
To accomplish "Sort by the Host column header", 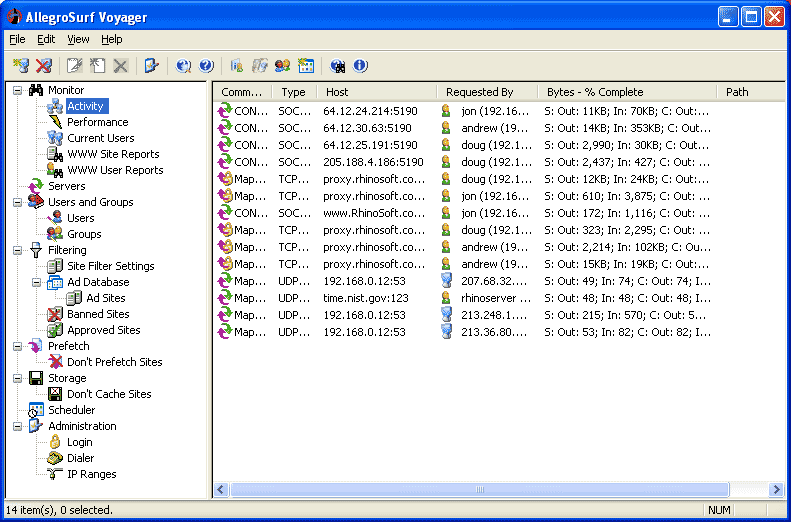I will [x=377, y=92].
